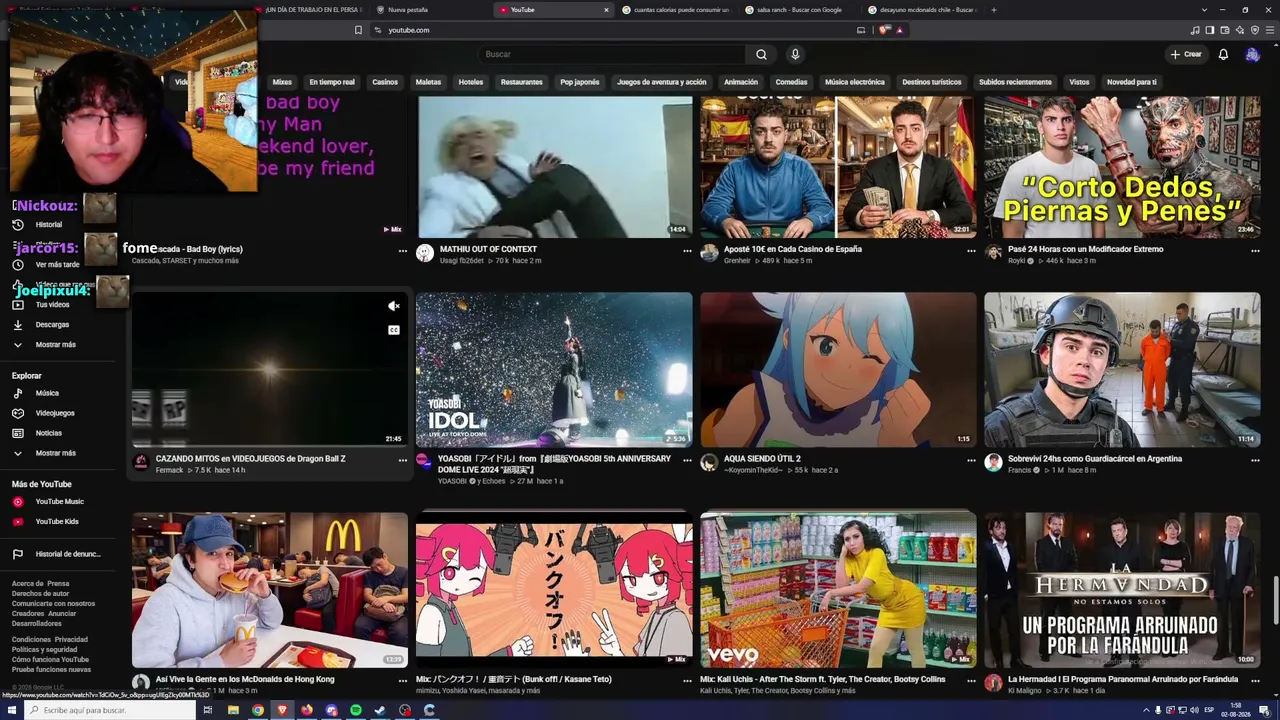Open Spotify from the taskbar
The height and width of the screenshot is (720, 1280).
point(356,710)
